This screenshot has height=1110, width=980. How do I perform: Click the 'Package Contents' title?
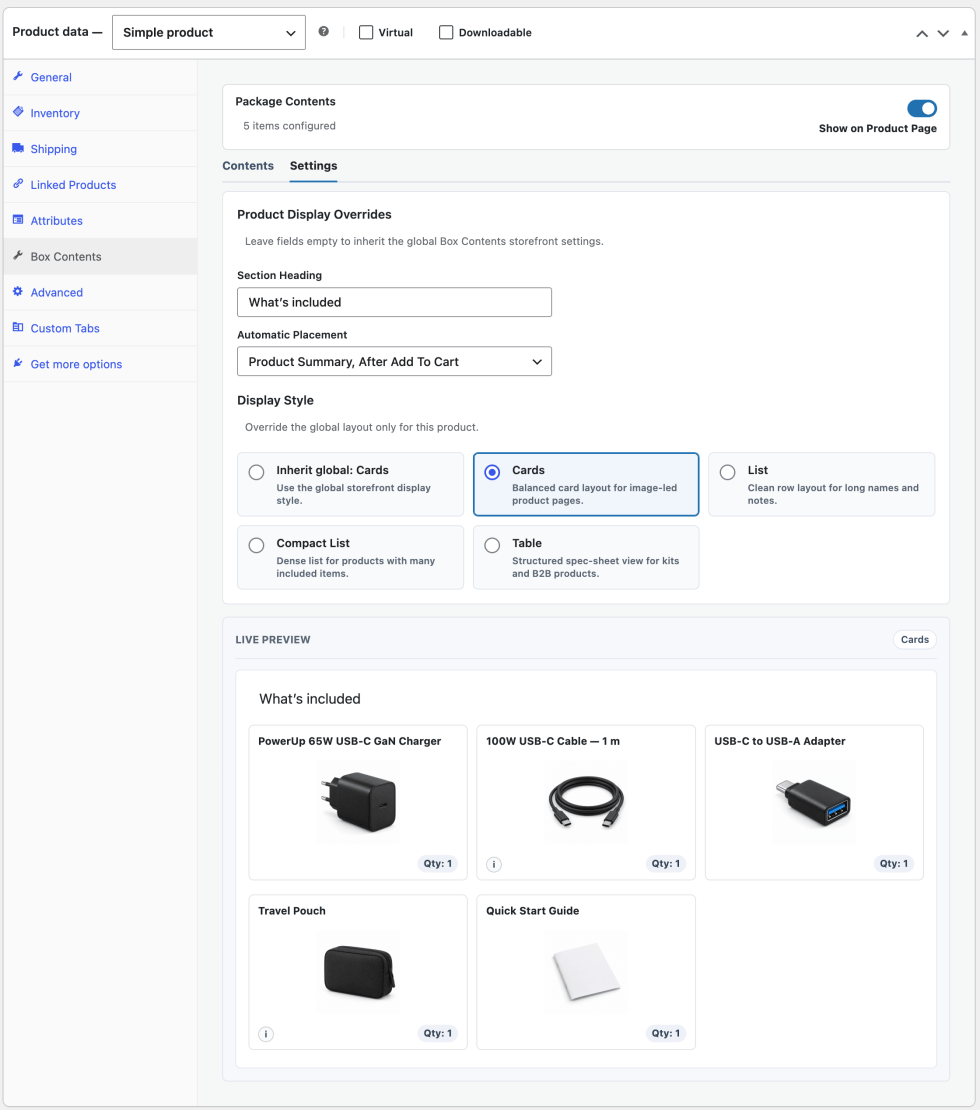[285, 101]
